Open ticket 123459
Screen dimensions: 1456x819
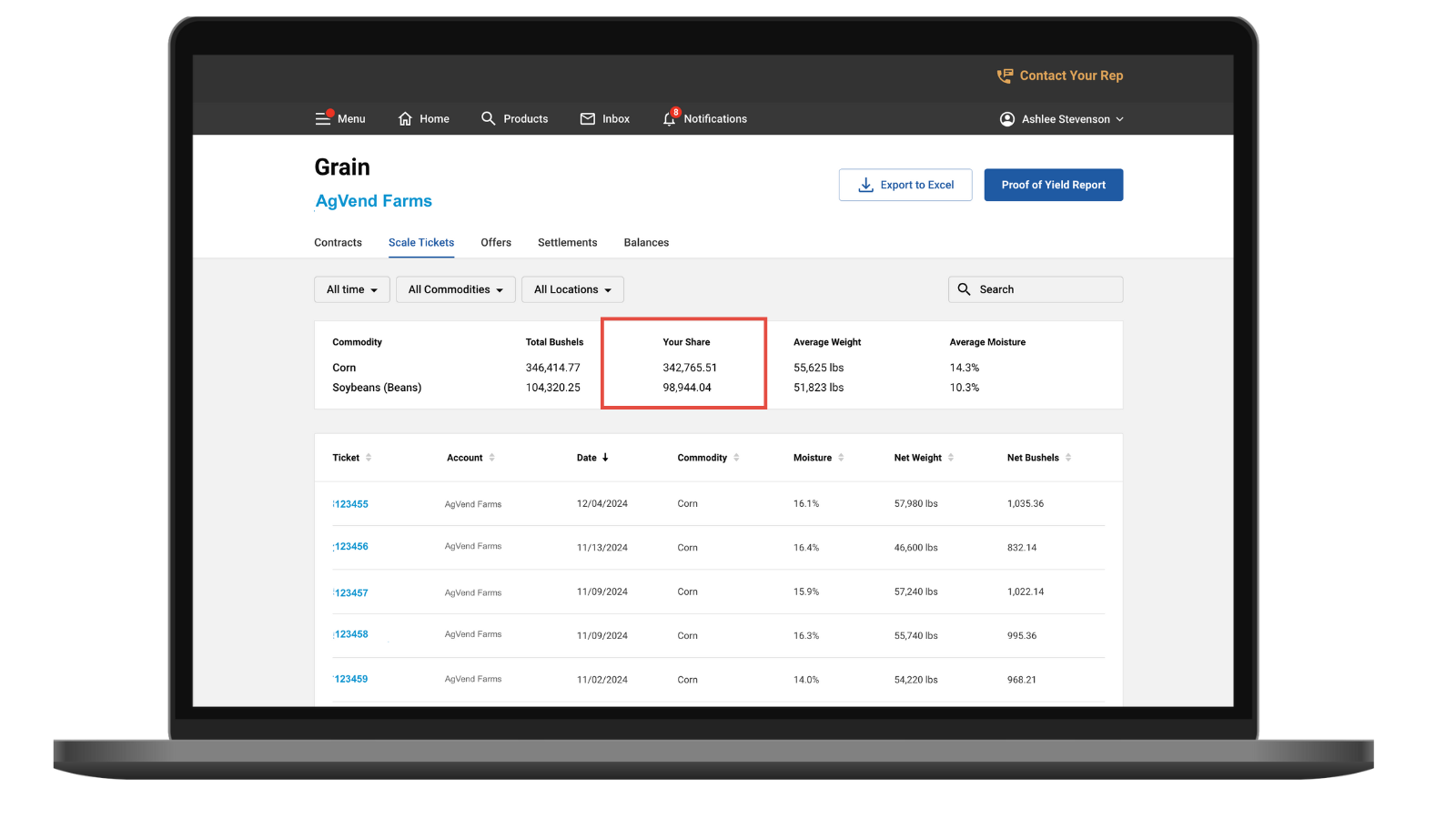coord(351,679)
